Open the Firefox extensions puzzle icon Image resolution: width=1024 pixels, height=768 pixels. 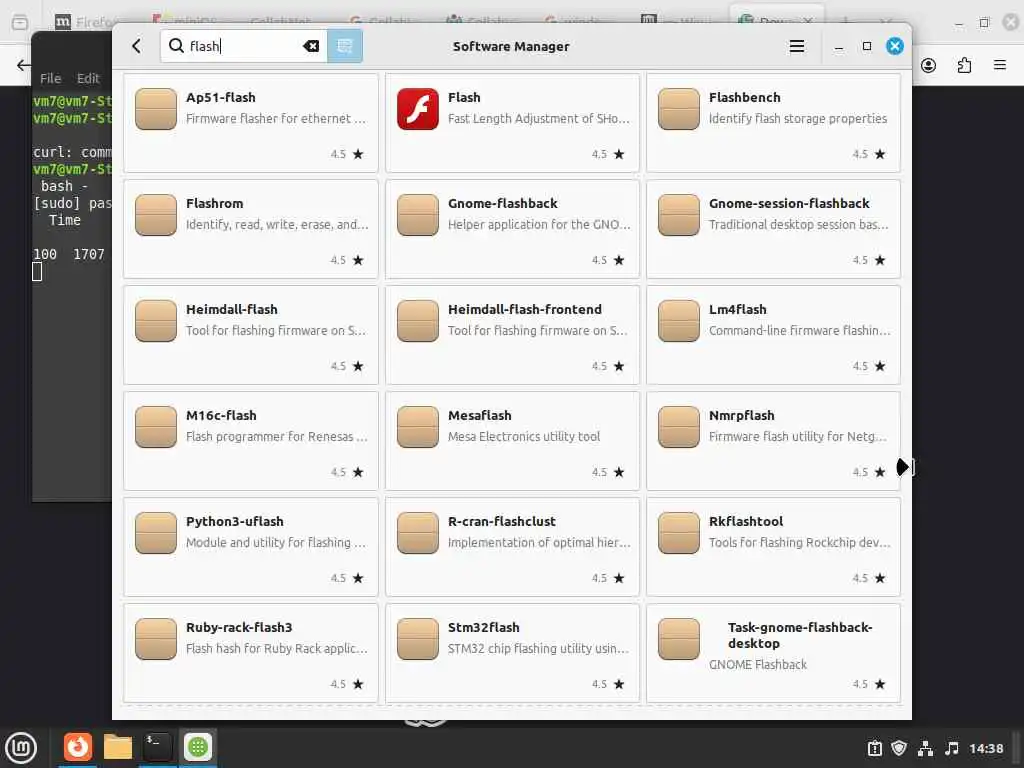pos(964,65)
